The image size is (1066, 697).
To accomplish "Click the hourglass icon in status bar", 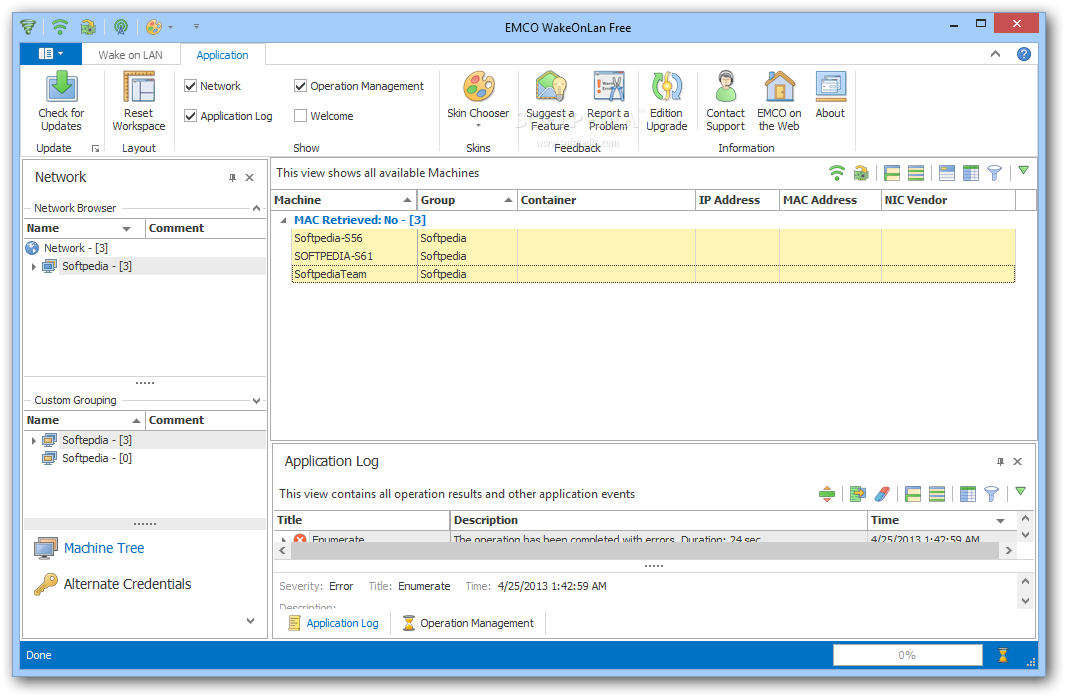I will (x=1003, y=655).
